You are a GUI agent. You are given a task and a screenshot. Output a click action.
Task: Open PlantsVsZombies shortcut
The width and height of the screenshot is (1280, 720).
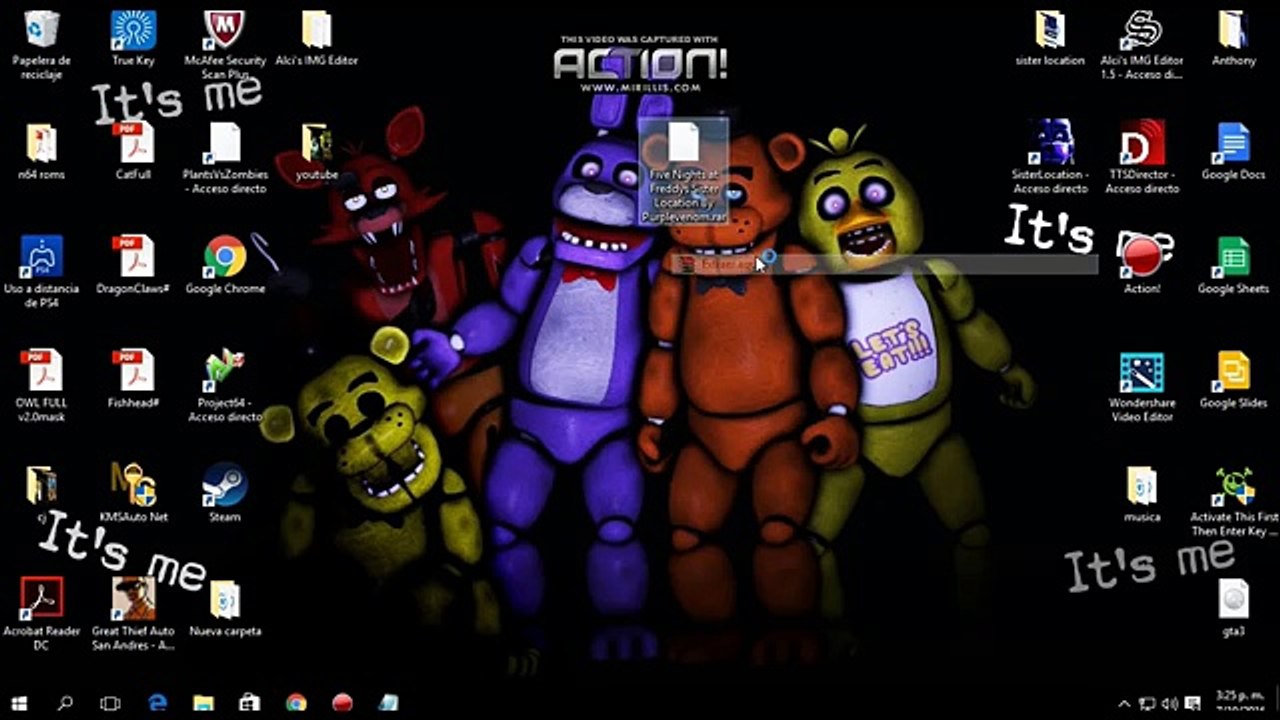coord(225,158)
